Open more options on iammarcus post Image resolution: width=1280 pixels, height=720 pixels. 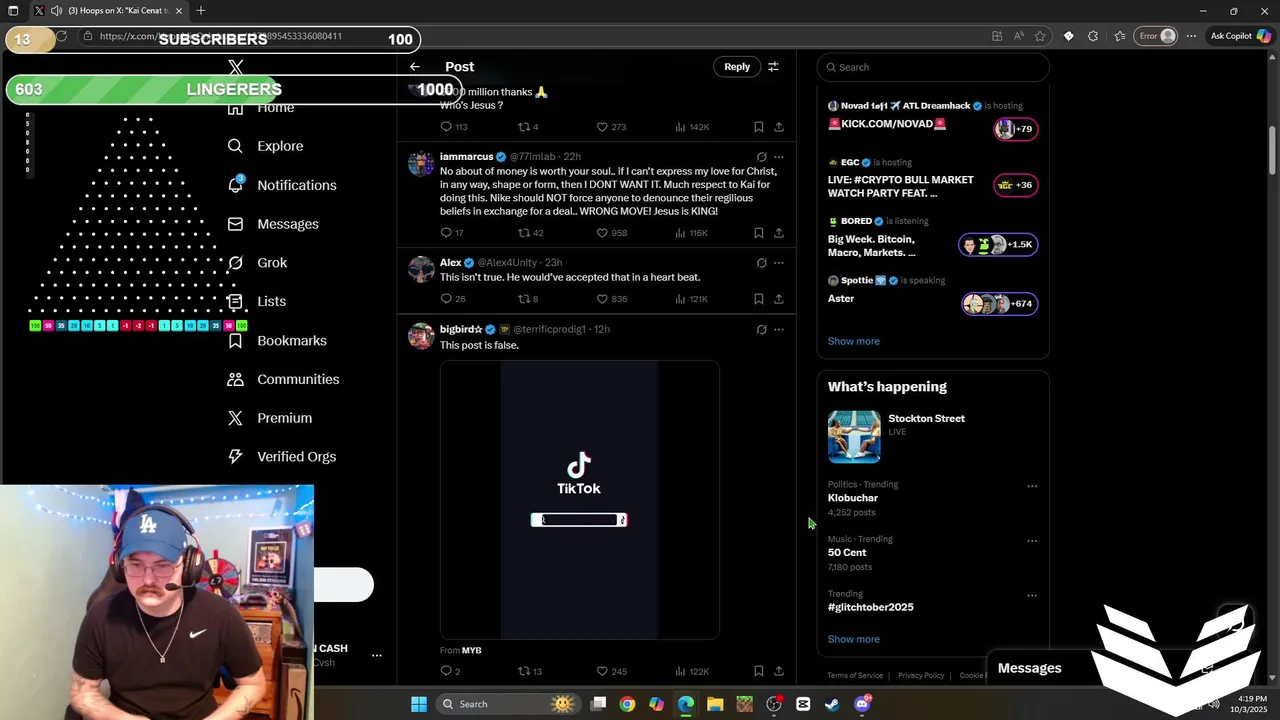tap(779, 157)
